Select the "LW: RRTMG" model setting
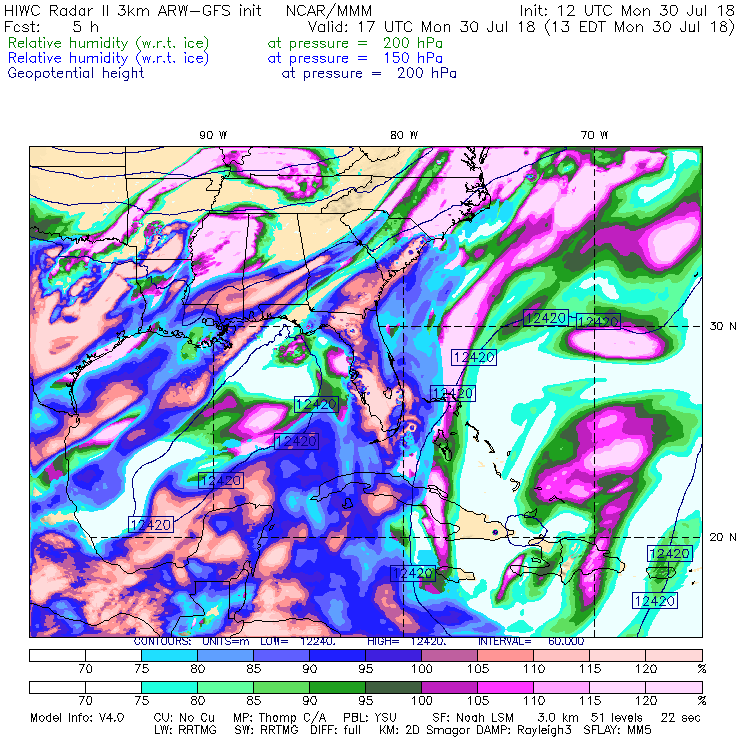Screen dimensions: 740x740 point(185,730)
